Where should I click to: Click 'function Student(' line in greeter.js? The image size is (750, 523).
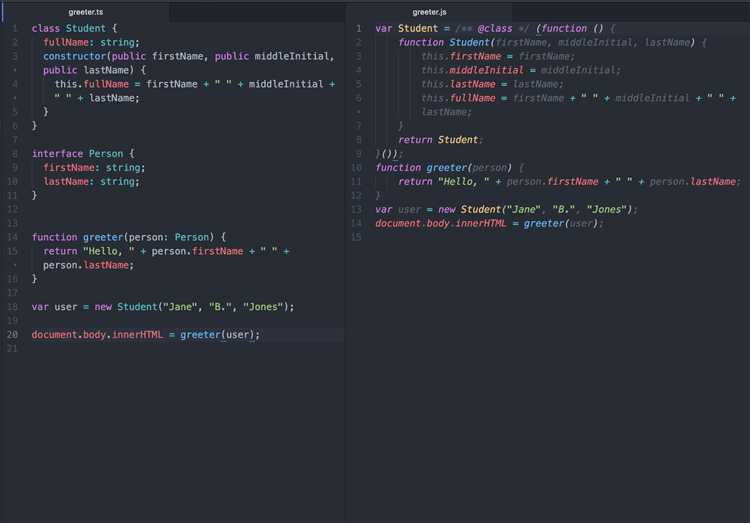[x=552, y=42]
